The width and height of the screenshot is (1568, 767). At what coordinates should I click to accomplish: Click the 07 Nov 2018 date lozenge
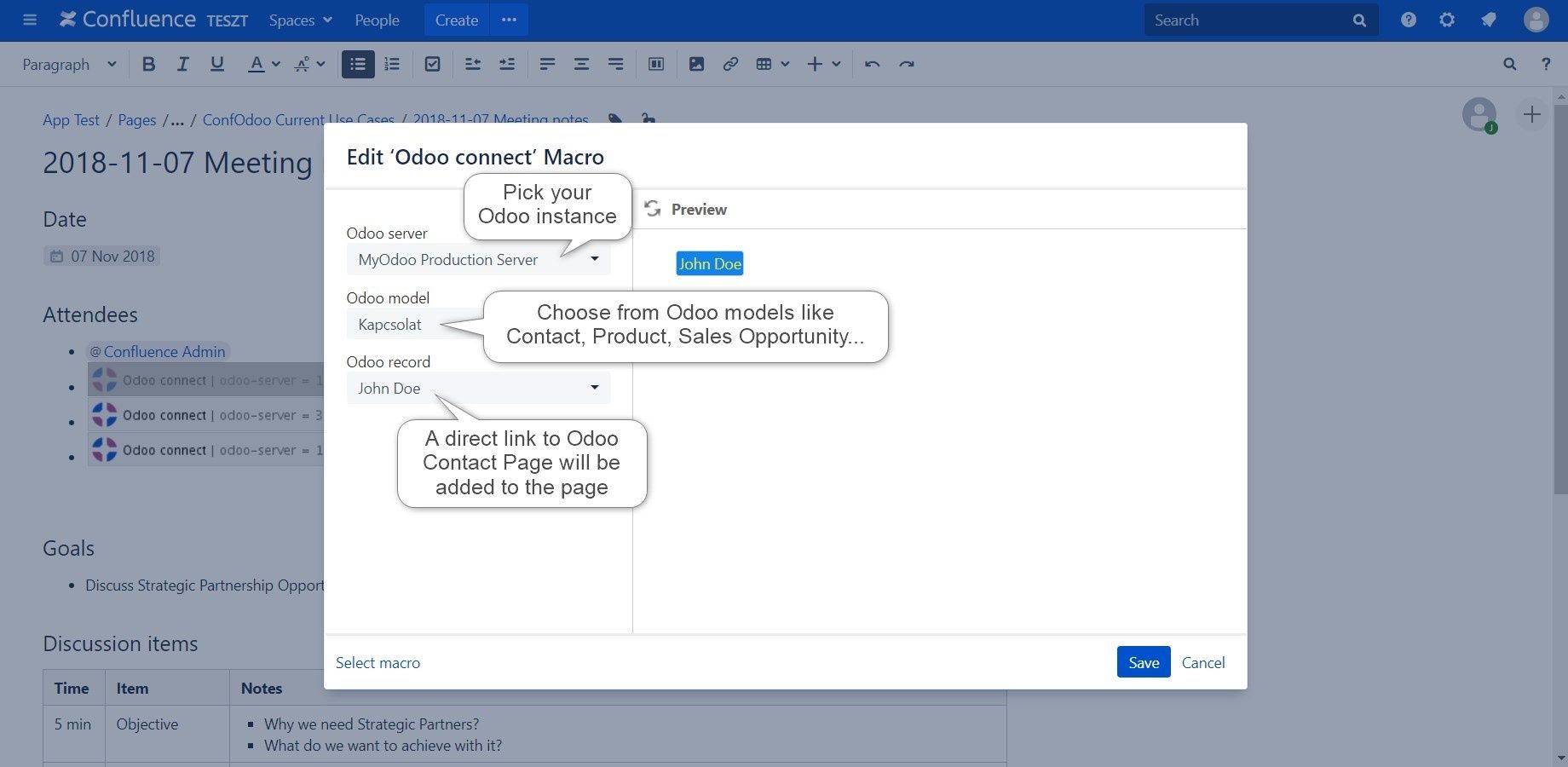[101, 256]
